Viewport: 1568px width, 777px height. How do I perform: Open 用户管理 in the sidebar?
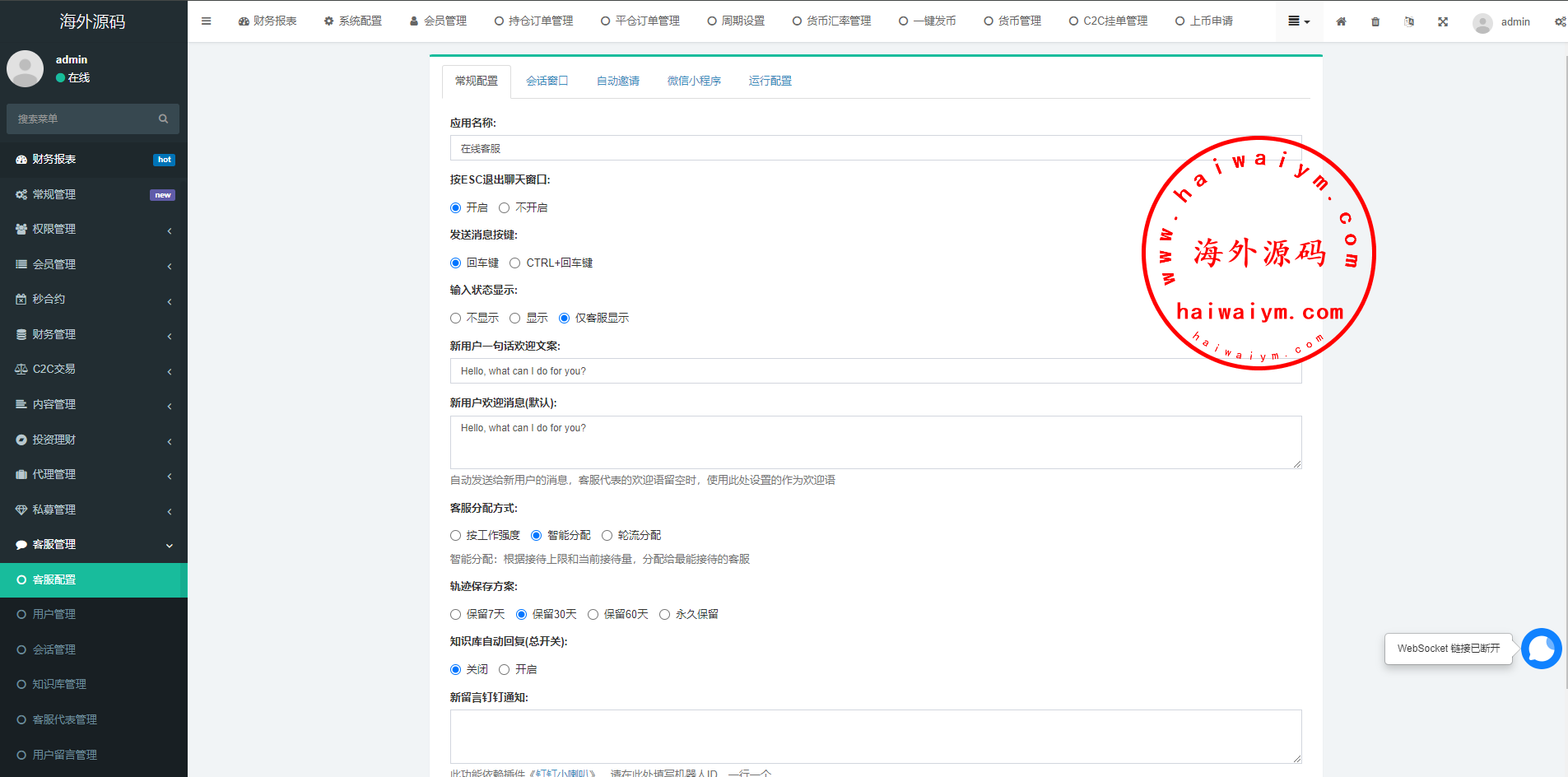click(x=54, y=615)
